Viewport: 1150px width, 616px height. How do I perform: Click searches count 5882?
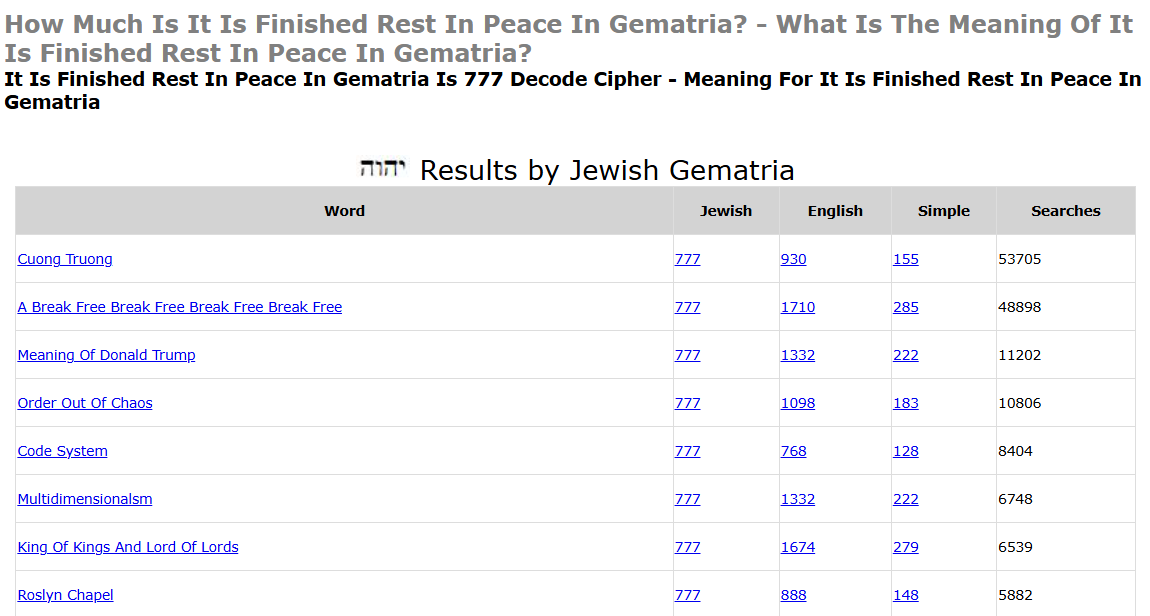point(1015,595)
